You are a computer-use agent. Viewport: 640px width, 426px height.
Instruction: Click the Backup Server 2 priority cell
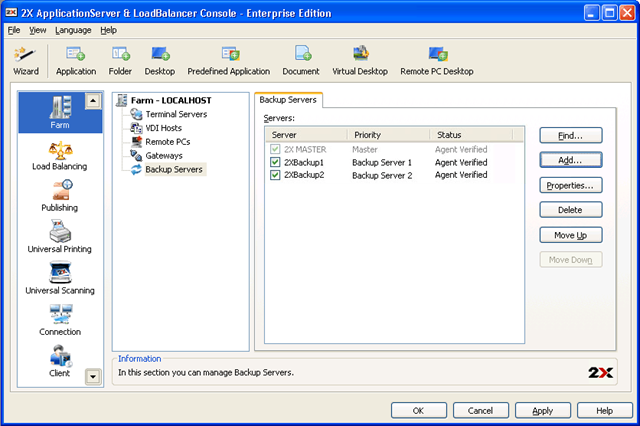382,175
